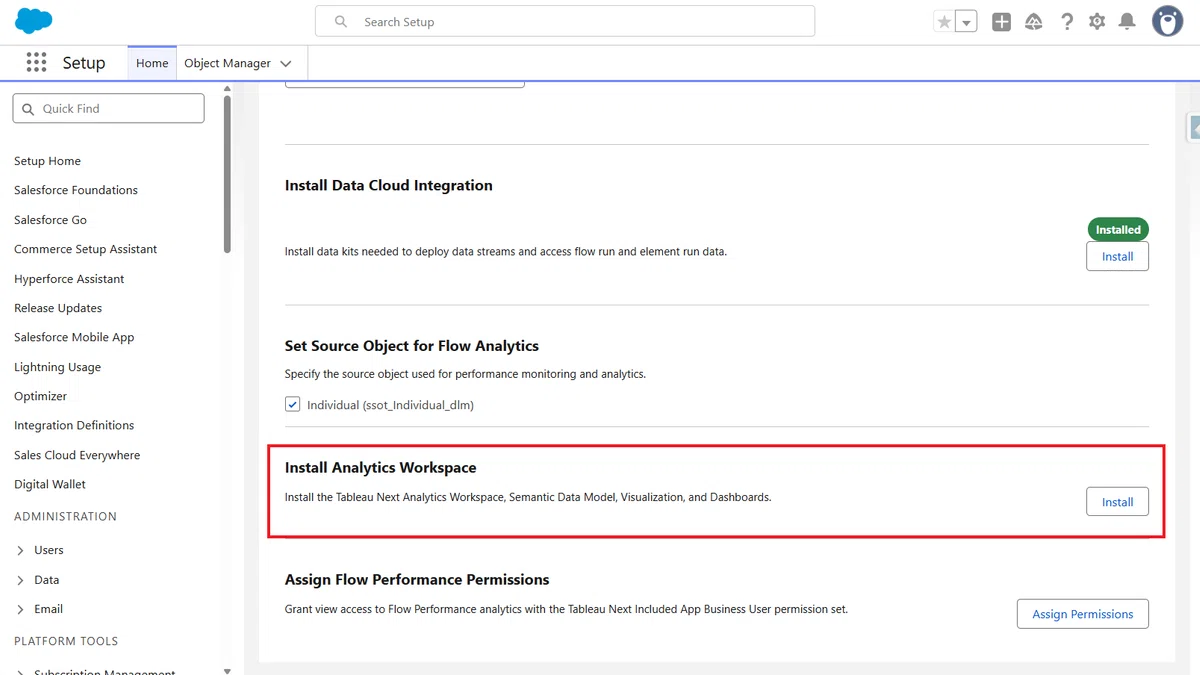Open Release Updates in sidebar
The image size is (1200, 675).
pyautogui.click(x=58, y=308)
